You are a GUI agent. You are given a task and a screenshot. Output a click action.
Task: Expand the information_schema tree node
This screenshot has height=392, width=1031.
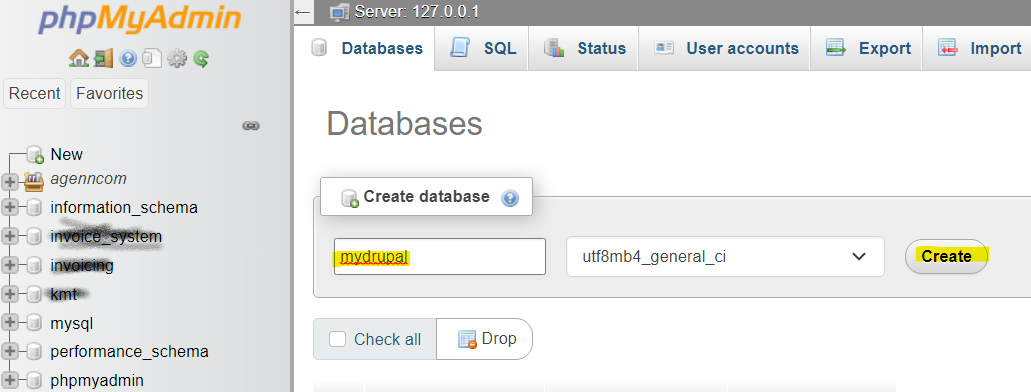coord(10,208)
